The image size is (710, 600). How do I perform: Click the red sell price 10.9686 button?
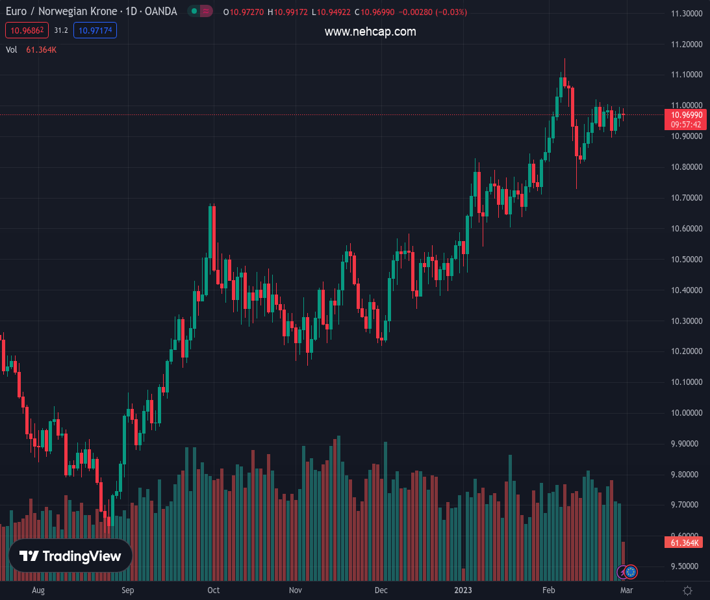26,31
